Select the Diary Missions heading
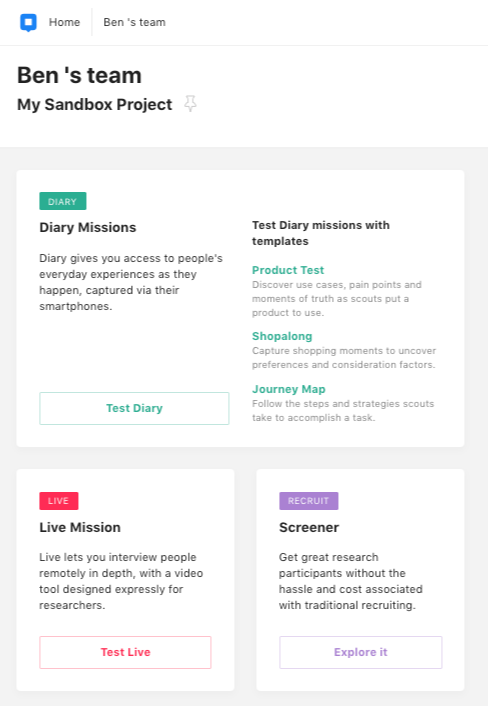Viewport: 488px width, 706px height. click(87, 227)
